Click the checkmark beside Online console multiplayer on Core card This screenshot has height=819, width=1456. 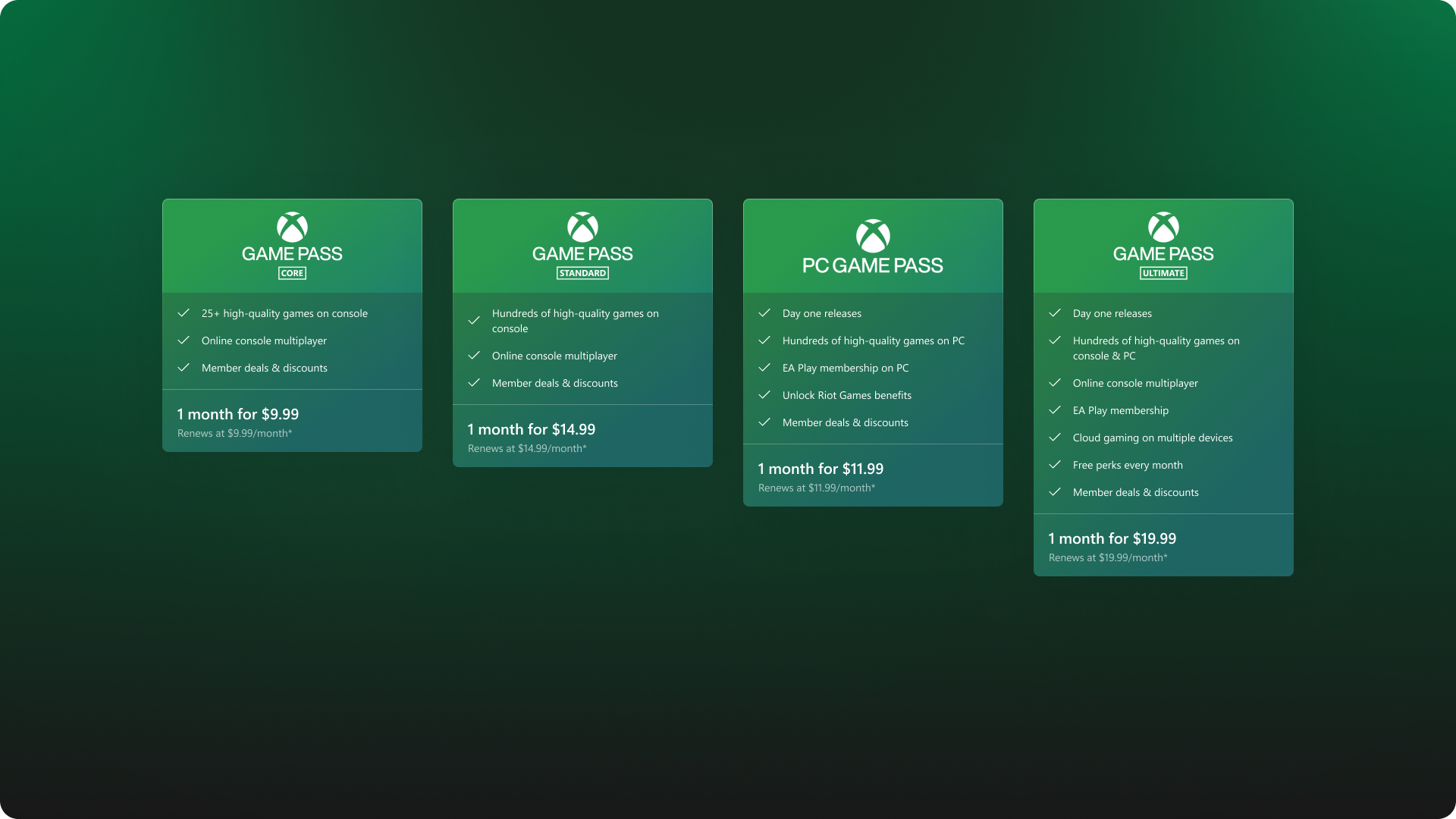pyautogui.click(x=184, y=340)
